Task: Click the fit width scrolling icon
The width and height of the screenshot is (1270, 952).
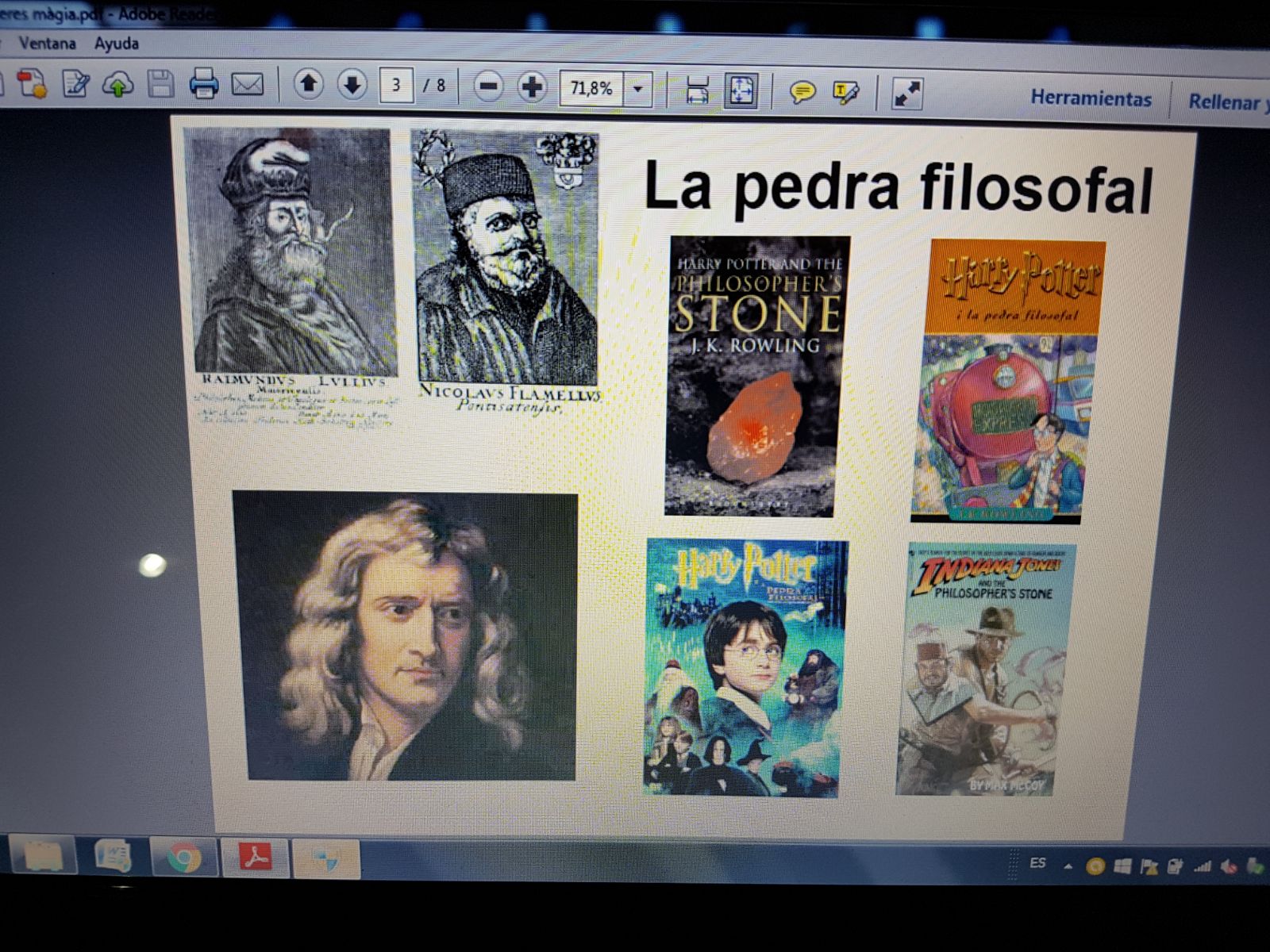Action: click(697, 90)
